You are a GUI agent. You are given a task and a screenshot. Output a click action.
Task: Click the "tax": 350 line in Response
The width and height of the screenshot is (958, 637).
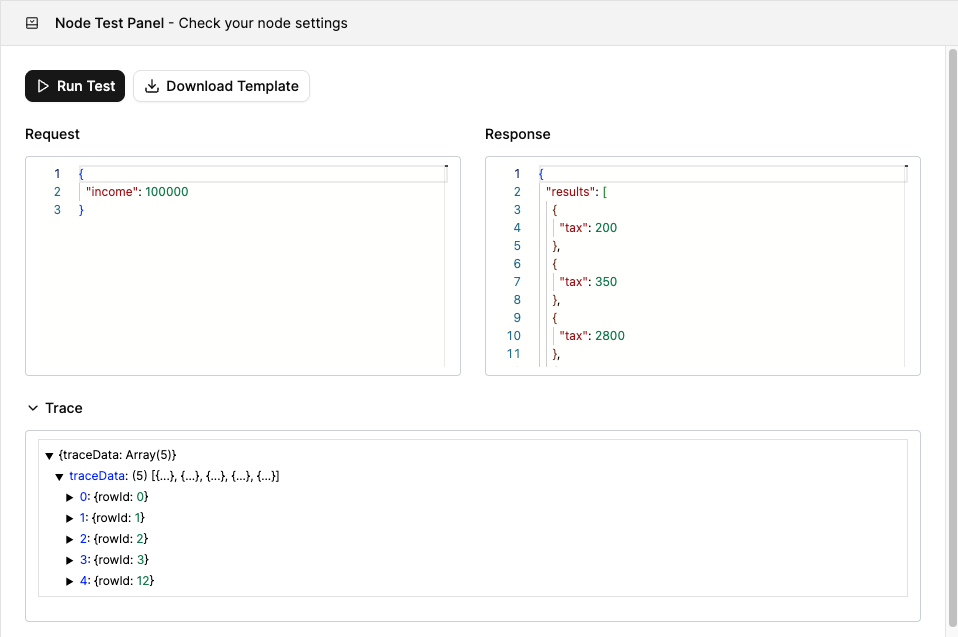click(x=588, y=282)
